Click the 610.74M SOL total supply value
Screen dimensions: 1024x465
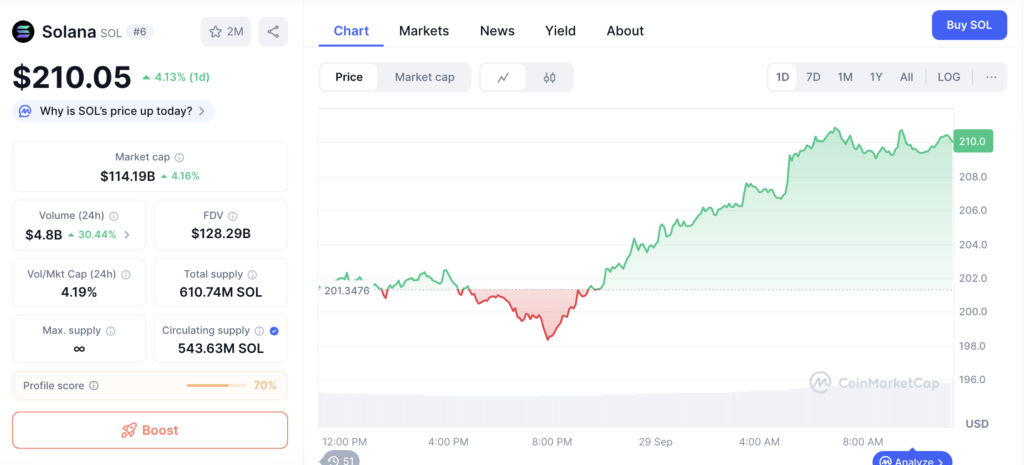coord(221,292)
